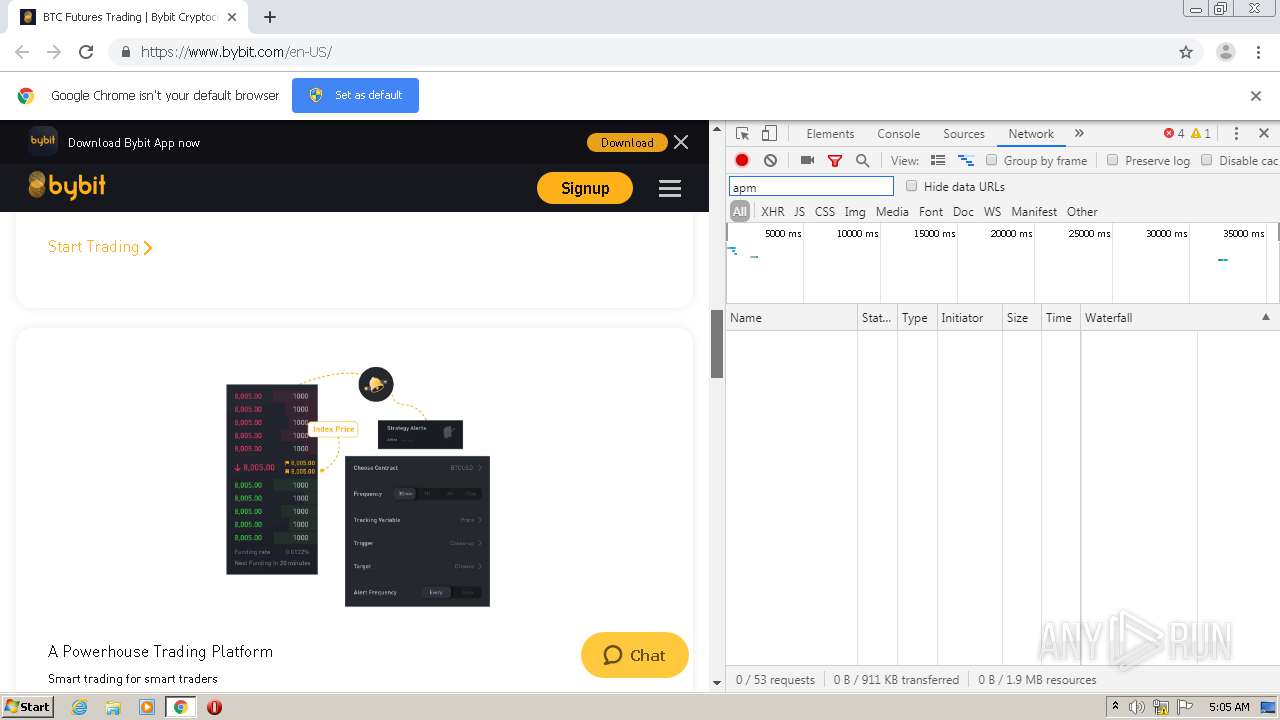
Task: Open Internet Explorer from taskbar
Action: 79,707
